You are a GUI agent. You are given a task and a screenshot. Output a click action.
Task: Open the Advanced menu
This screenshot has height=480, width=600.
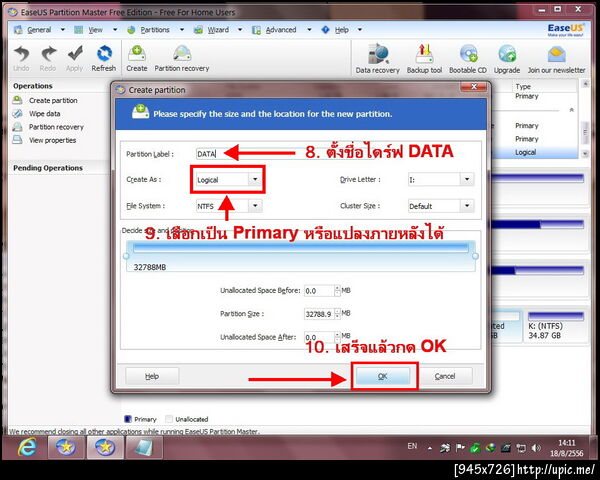pos(281,30)
